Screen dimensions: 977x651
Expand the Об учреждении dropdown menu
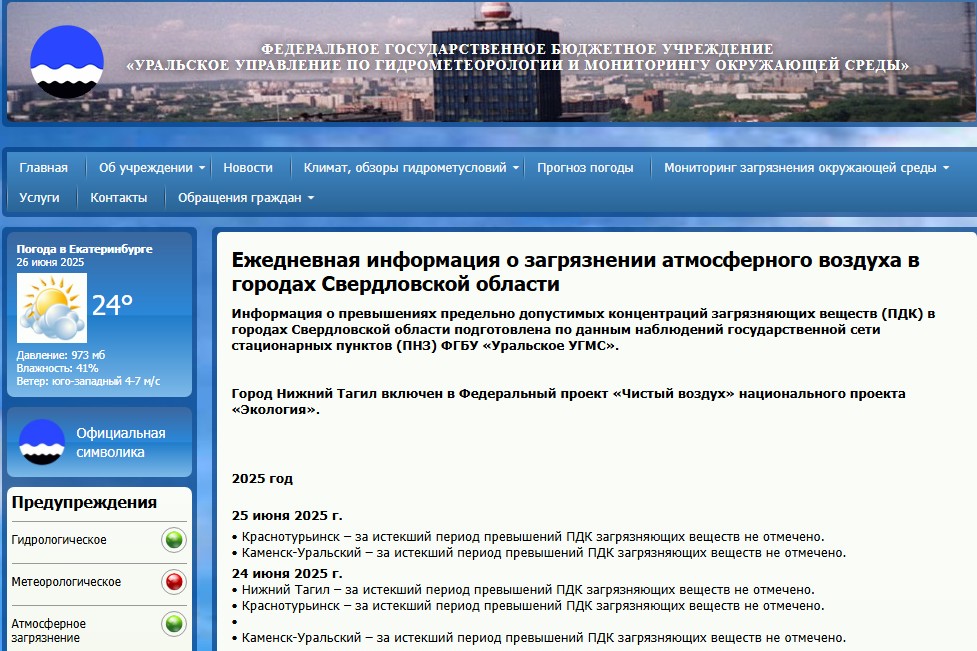click(152, 168)
